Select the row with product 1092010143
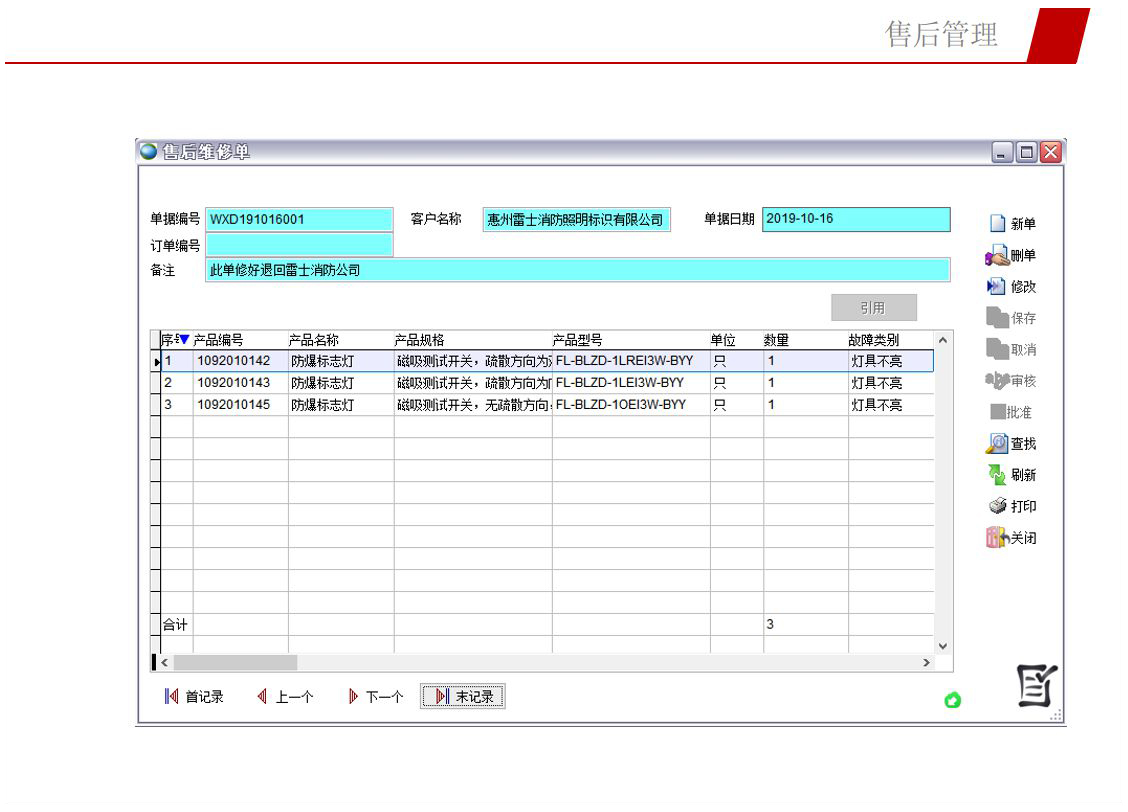Viewport: 1128px width, 812px height. 233,383
